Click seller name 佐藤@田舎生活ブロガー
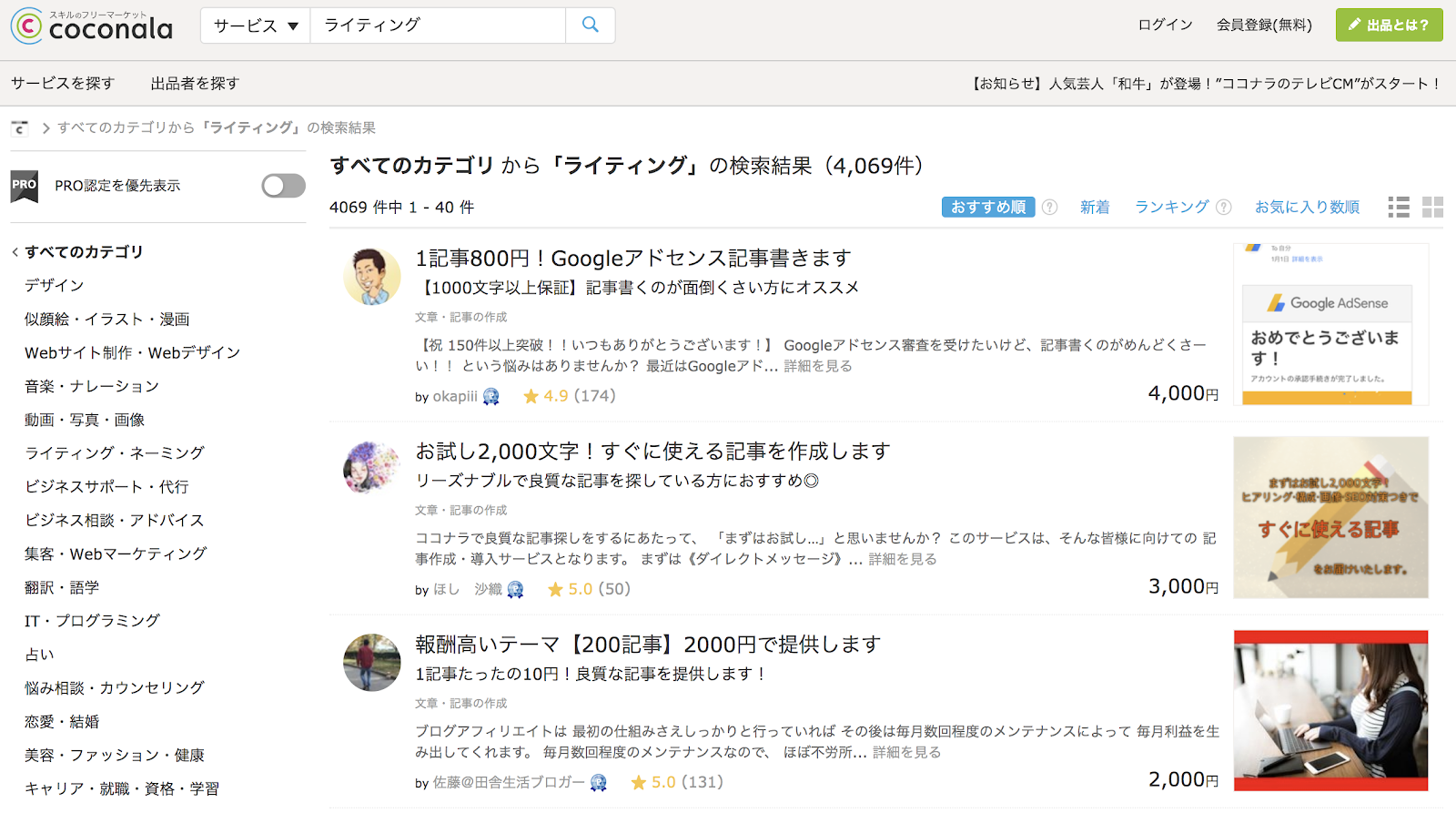The height and width of the screenshot is (813, 1456). (510, 783)
